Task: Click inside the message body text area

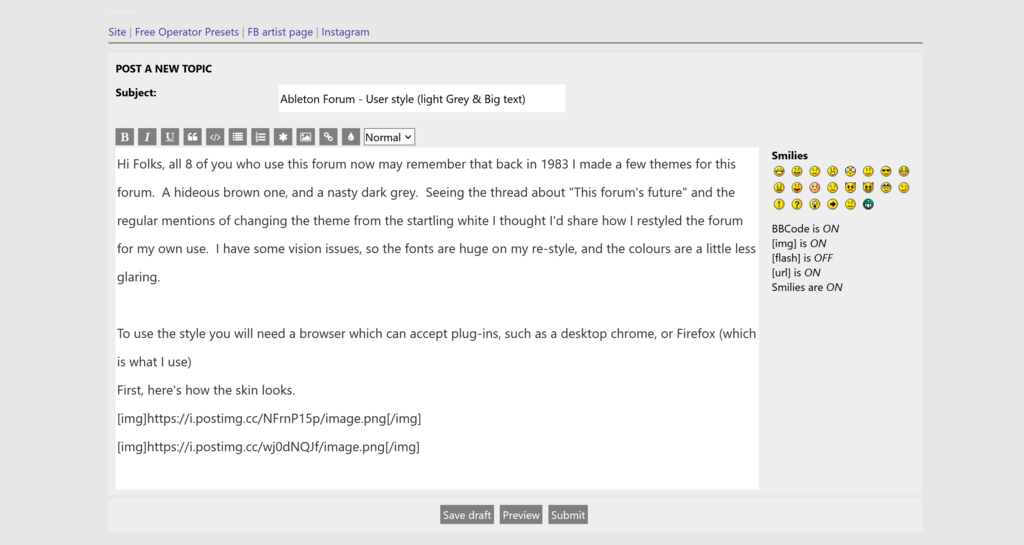Action: click(437, 319)
